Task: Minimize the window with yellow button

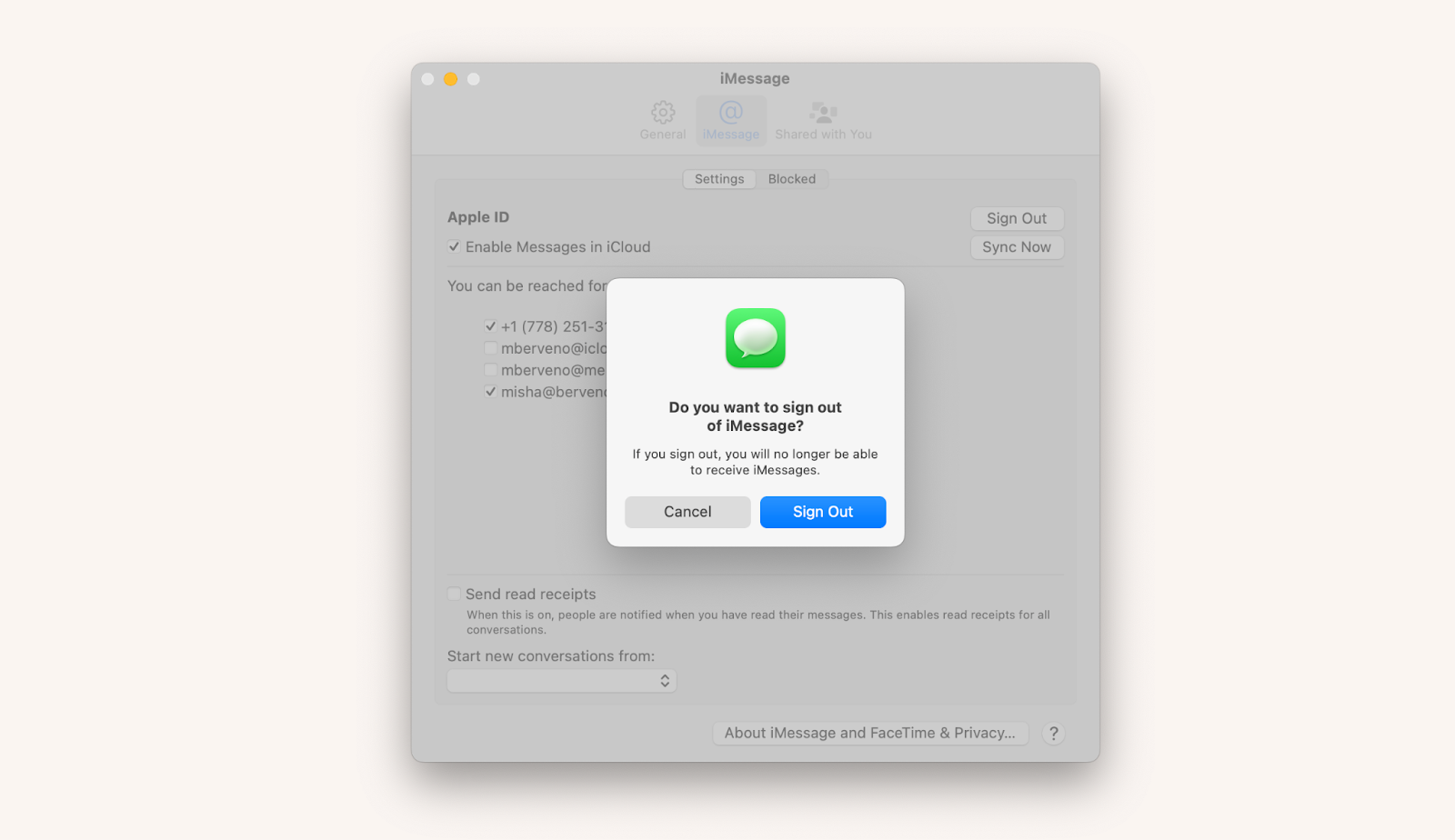Action: 450,79
